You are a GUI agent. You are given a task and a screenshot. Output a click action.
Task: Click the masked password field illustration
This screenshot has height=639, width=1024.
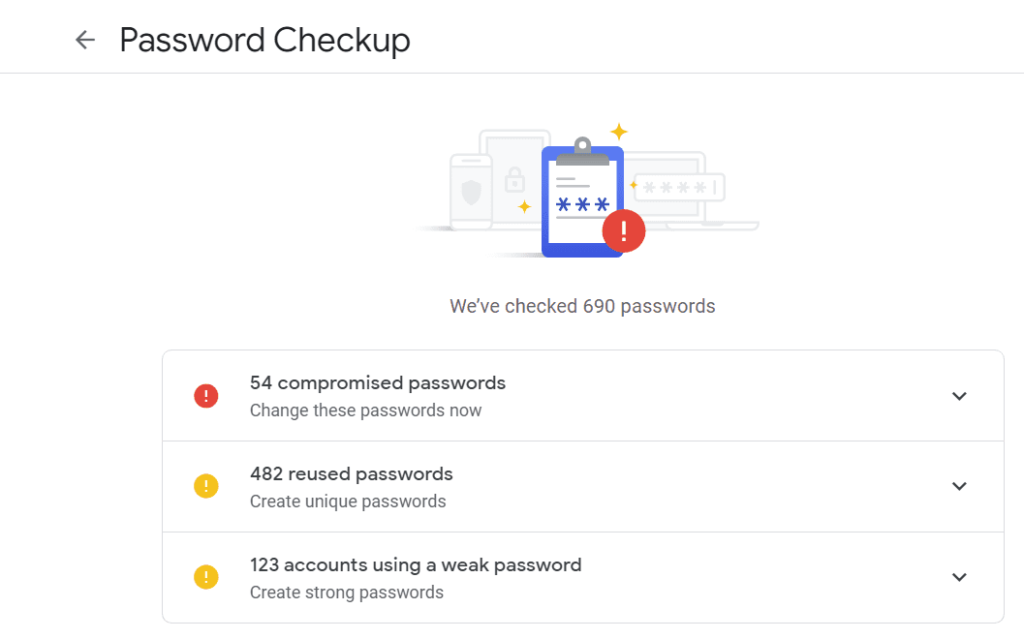tap(680, 187)
